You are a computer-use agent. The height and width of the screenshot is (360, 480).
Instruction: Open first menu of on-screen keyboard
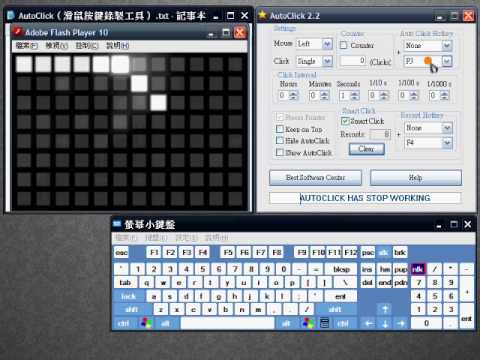point(126,238)
